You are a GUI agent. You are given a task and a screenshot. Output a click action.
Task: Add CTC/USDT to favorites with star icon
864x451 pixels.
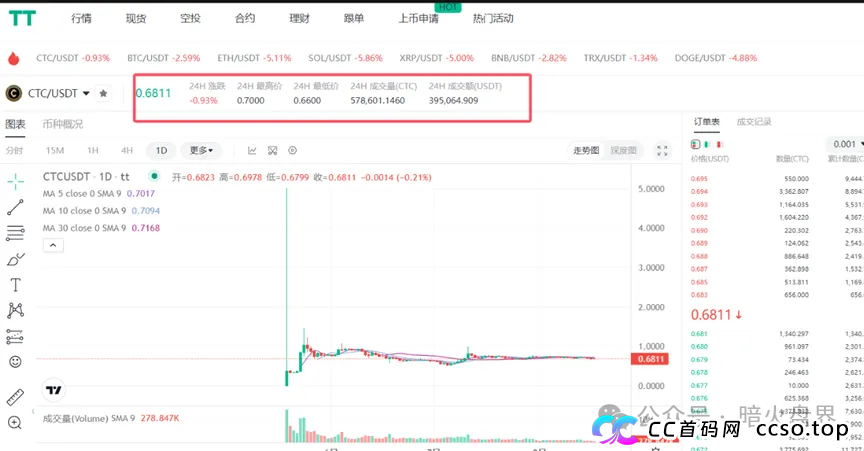click(103, 93)
